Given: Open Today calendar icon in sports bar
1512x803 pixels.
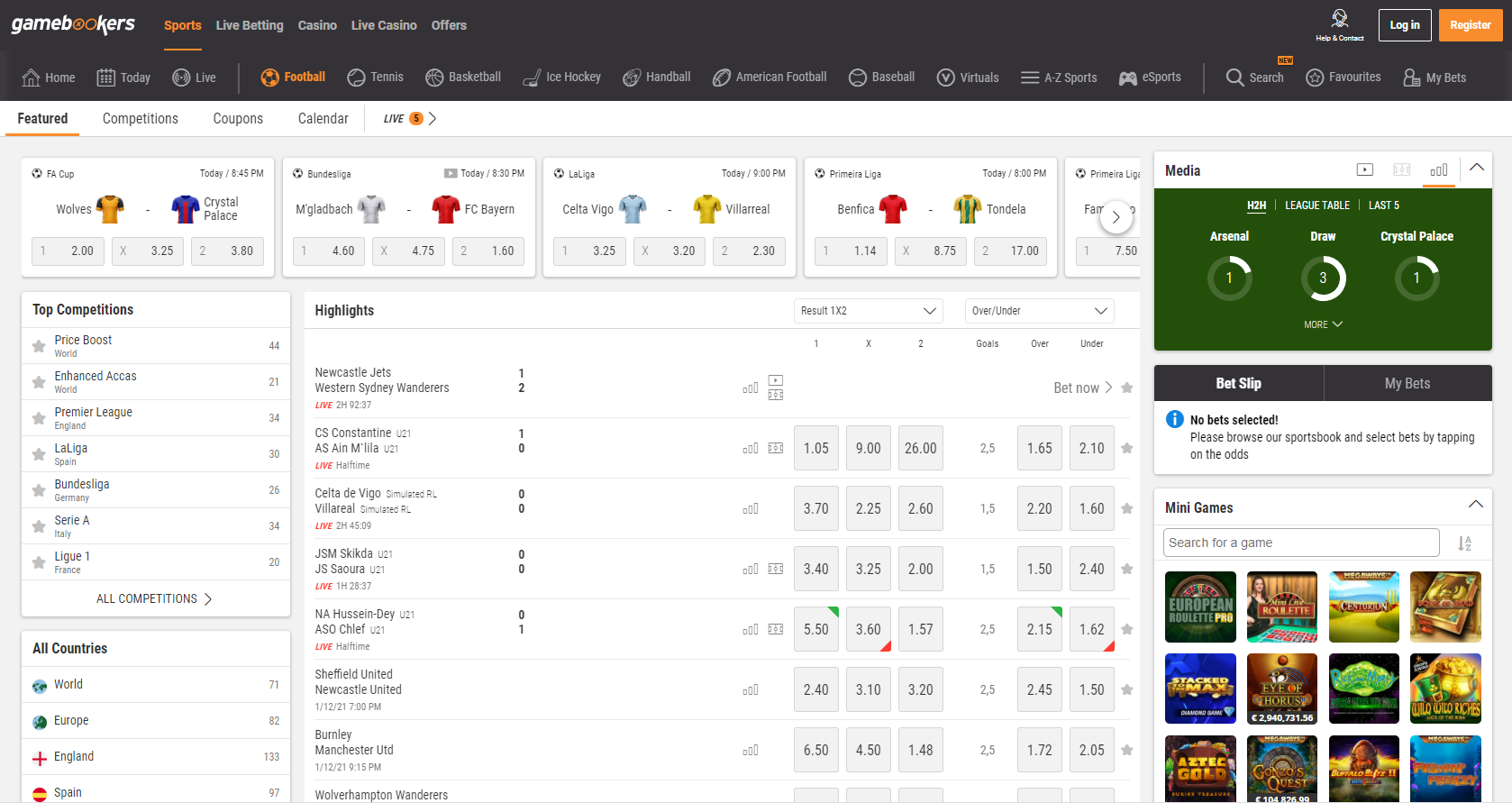Looking at the screenshot, I should tap(105, 78).
